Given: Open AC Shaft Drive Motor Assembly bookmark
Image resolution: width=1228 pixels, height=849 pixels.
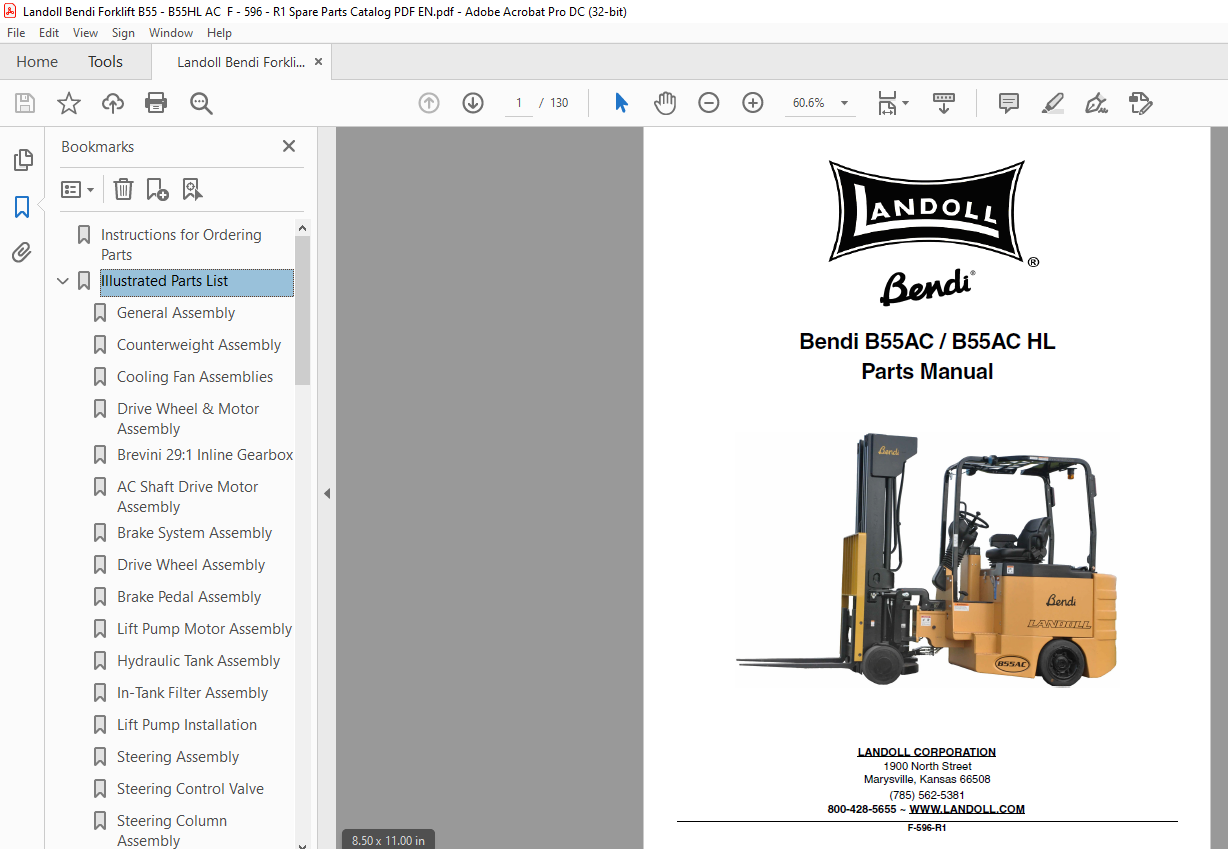Looking at the screenshot, I should point(188,497).
